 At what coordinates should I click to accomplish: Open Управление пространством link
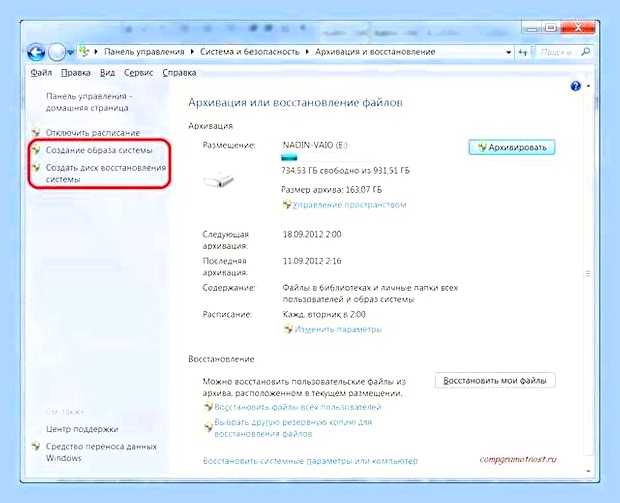(349, 205)
